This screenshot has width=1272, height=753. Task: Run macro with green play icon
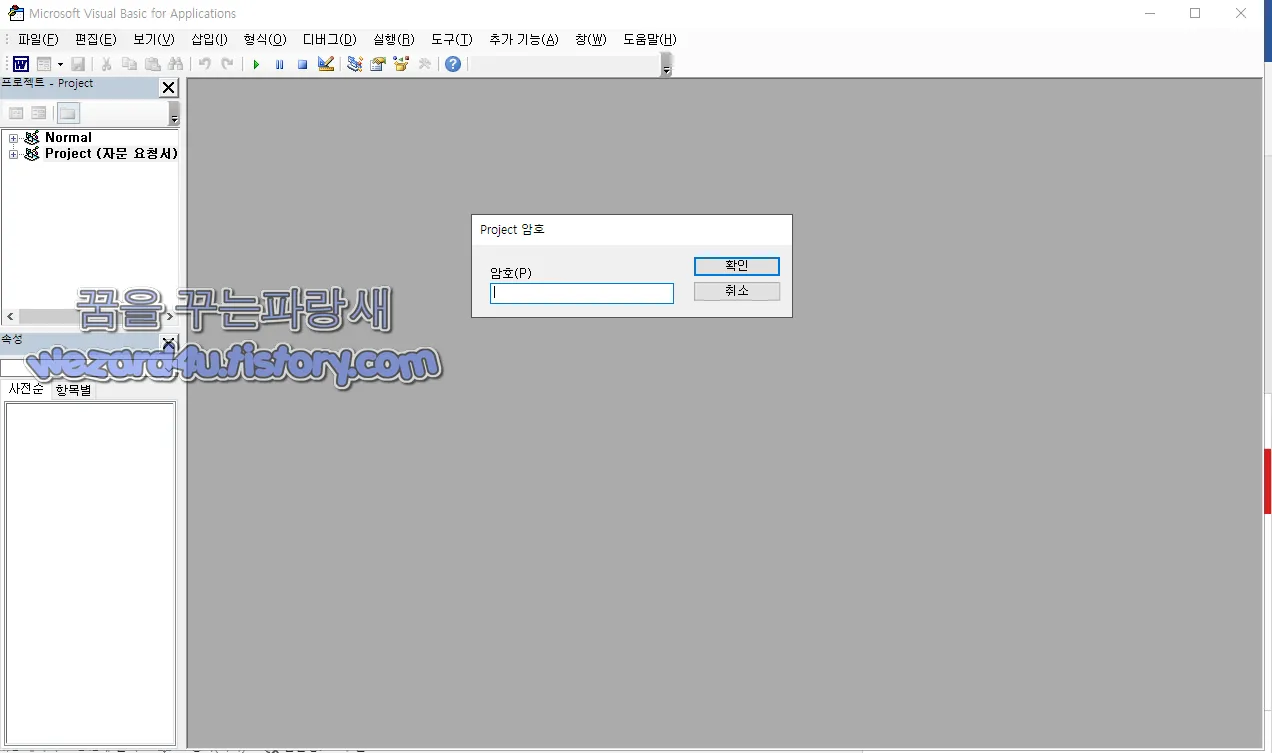[x=256, y=64]
